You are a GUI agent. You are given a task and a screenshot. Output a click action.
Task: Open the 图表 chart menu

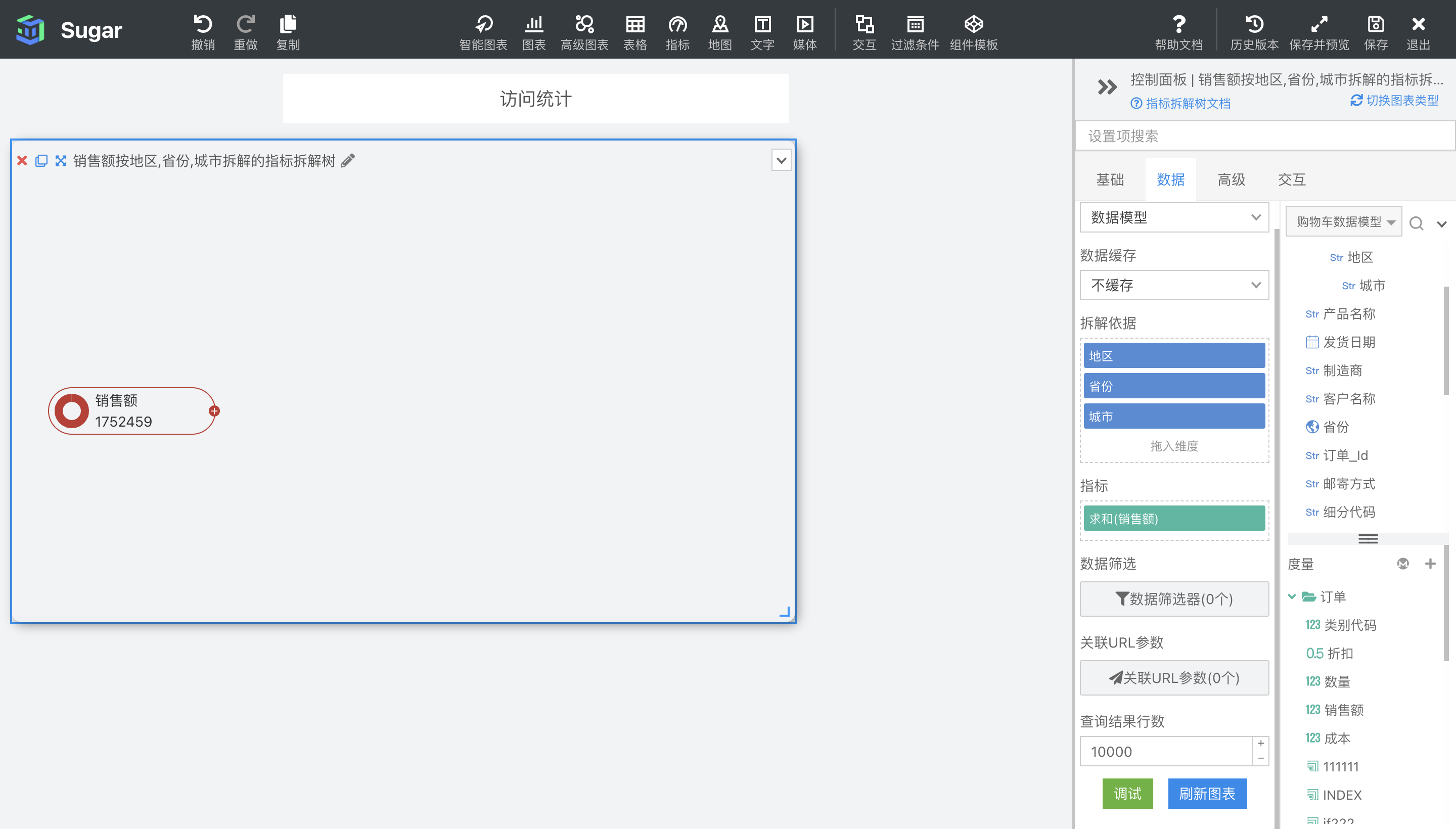[x=533, y=31]
